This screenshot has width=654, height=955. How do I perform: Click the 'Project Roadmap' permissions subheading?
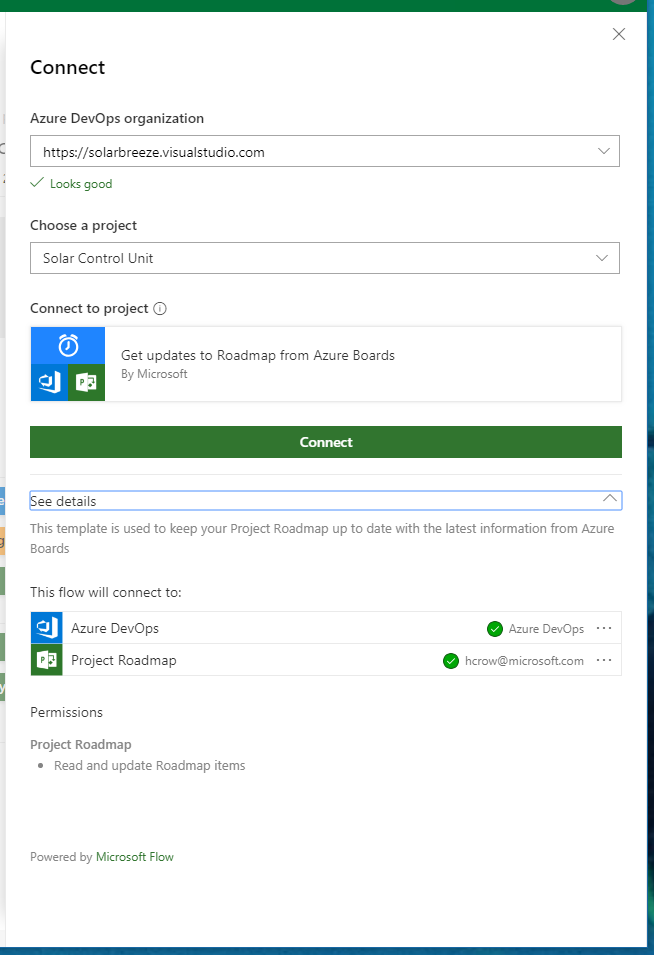click(81, 745)
